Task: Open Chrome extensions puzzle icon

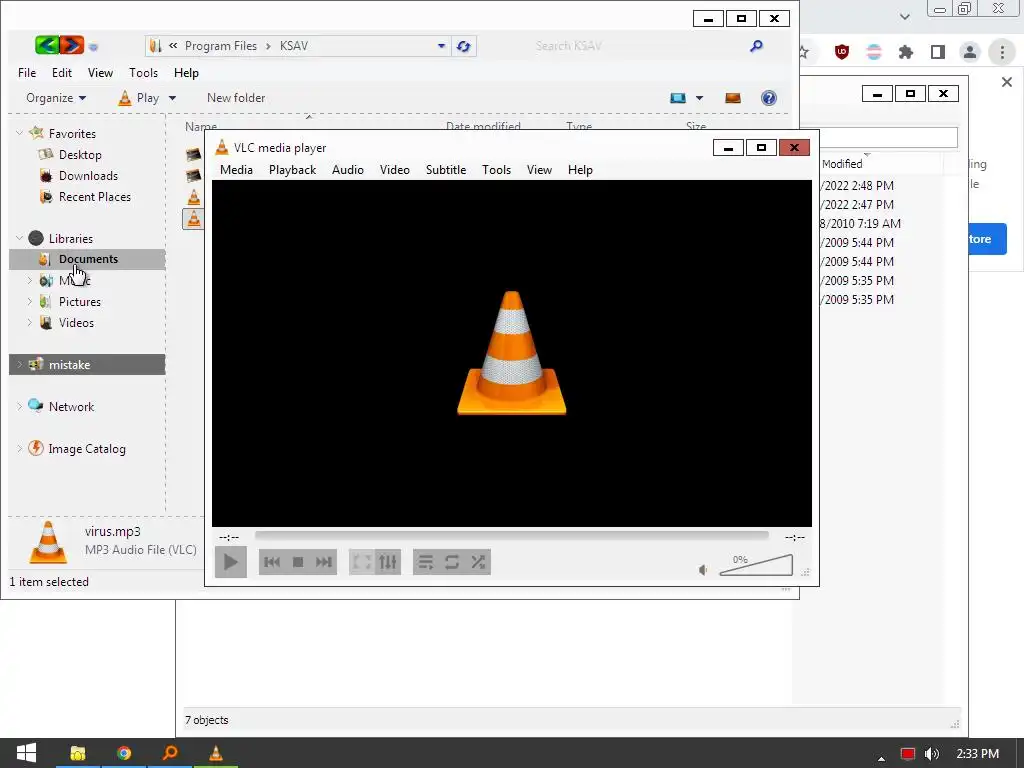Action: tap(906, 52)
